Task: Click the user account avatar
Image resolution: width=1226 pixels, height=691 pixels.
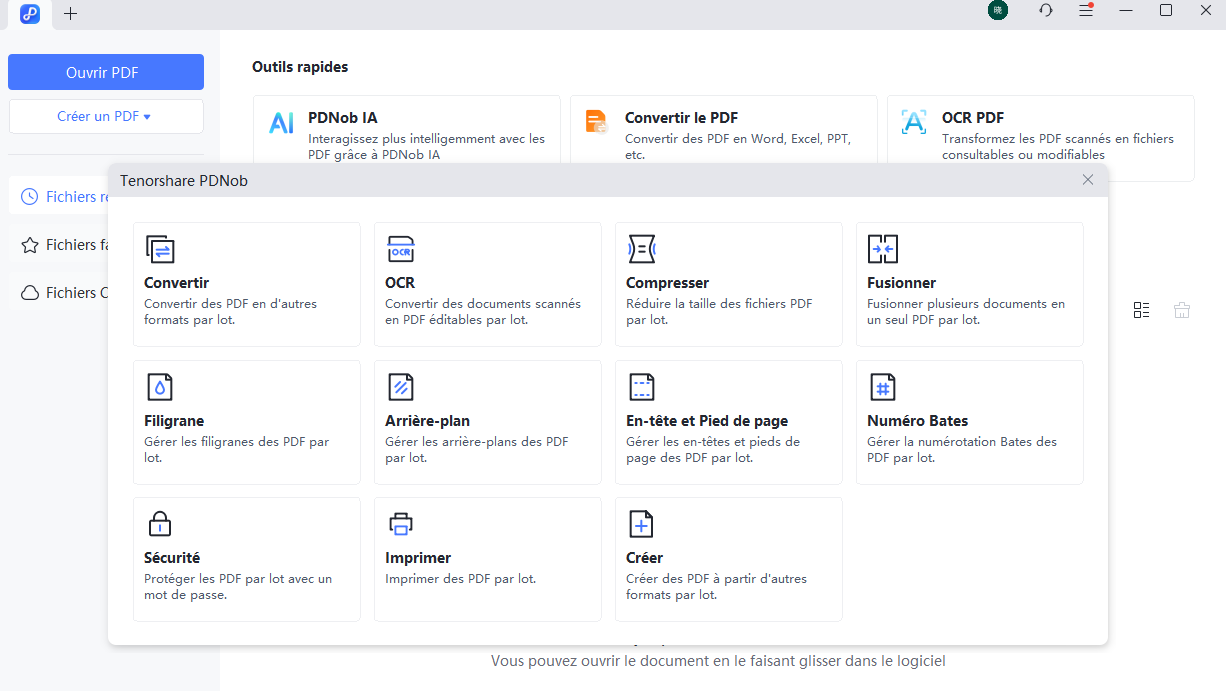Action: click(x=997, y=11)
